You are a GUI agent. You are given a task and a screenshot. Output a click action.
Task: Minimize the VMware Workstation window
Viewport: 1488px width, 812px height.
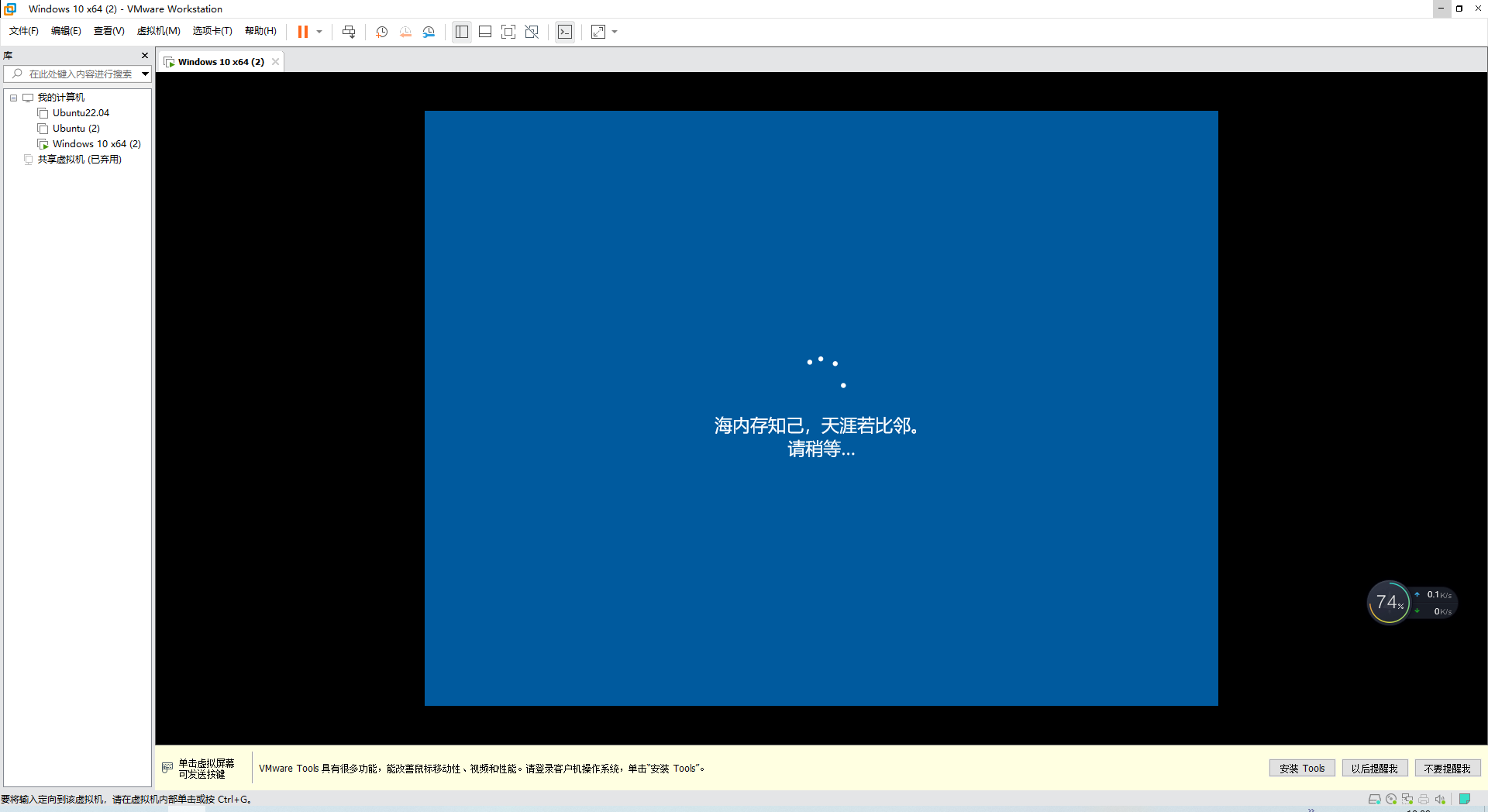(x=1441, y=9)
